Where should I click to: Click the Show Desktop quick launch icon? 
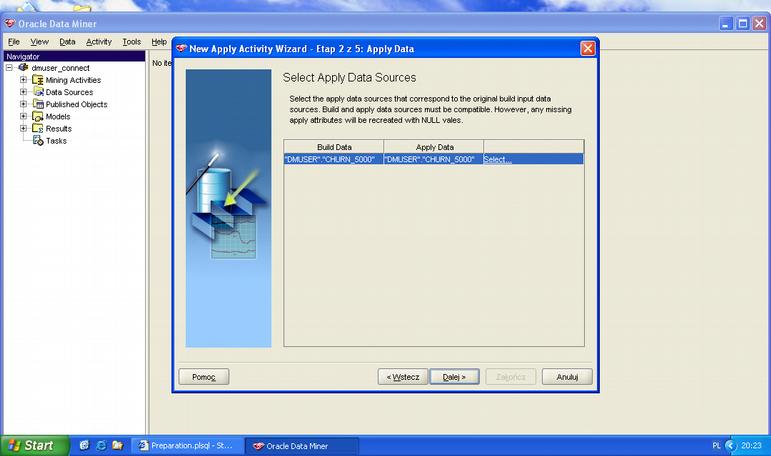84,445
